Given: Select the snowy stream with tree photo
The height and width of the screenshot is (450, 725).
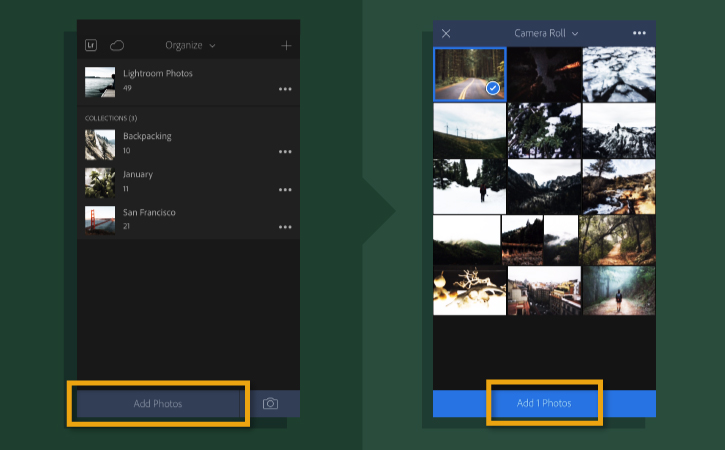Looking at the screenshot, I should pyautogui.click(x=619, y=186).
